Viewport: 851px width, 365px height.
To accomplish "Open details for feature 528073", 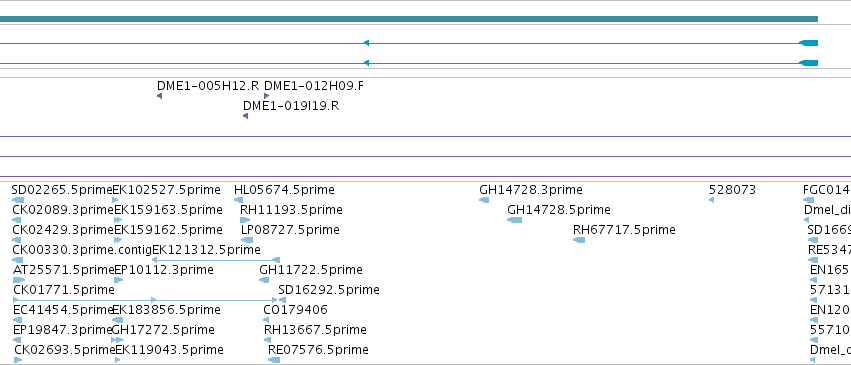I will 732,190.
